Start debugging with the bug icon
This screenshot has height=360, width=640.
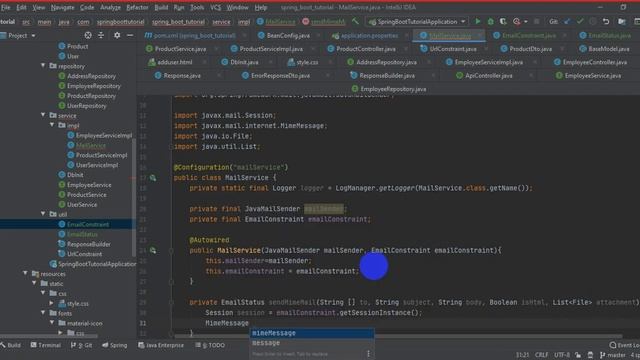tap(491, 21)
